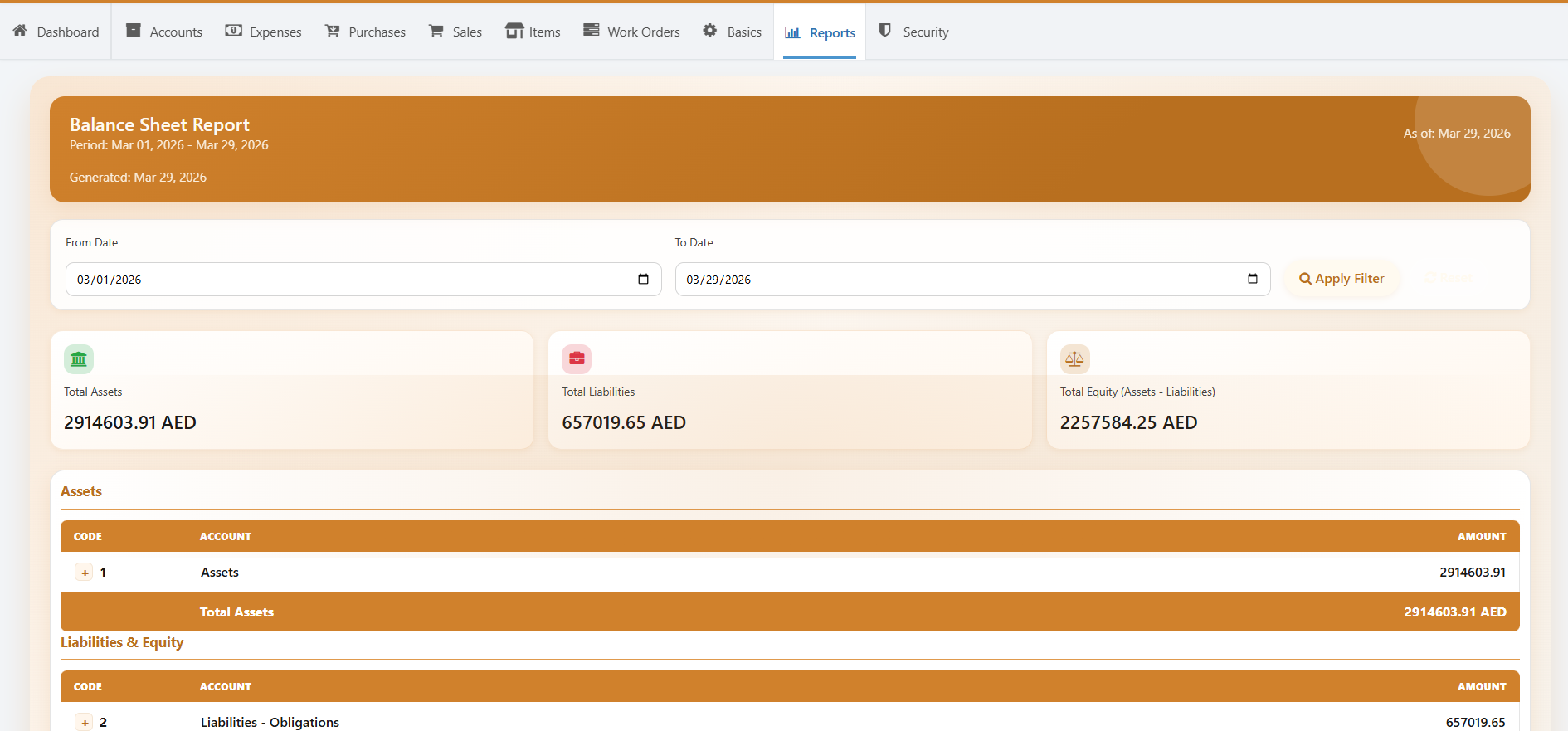Viewport: 1568px width, 731px height.
Task: Open the From Date calendar picker
Action: click(643, 280)
